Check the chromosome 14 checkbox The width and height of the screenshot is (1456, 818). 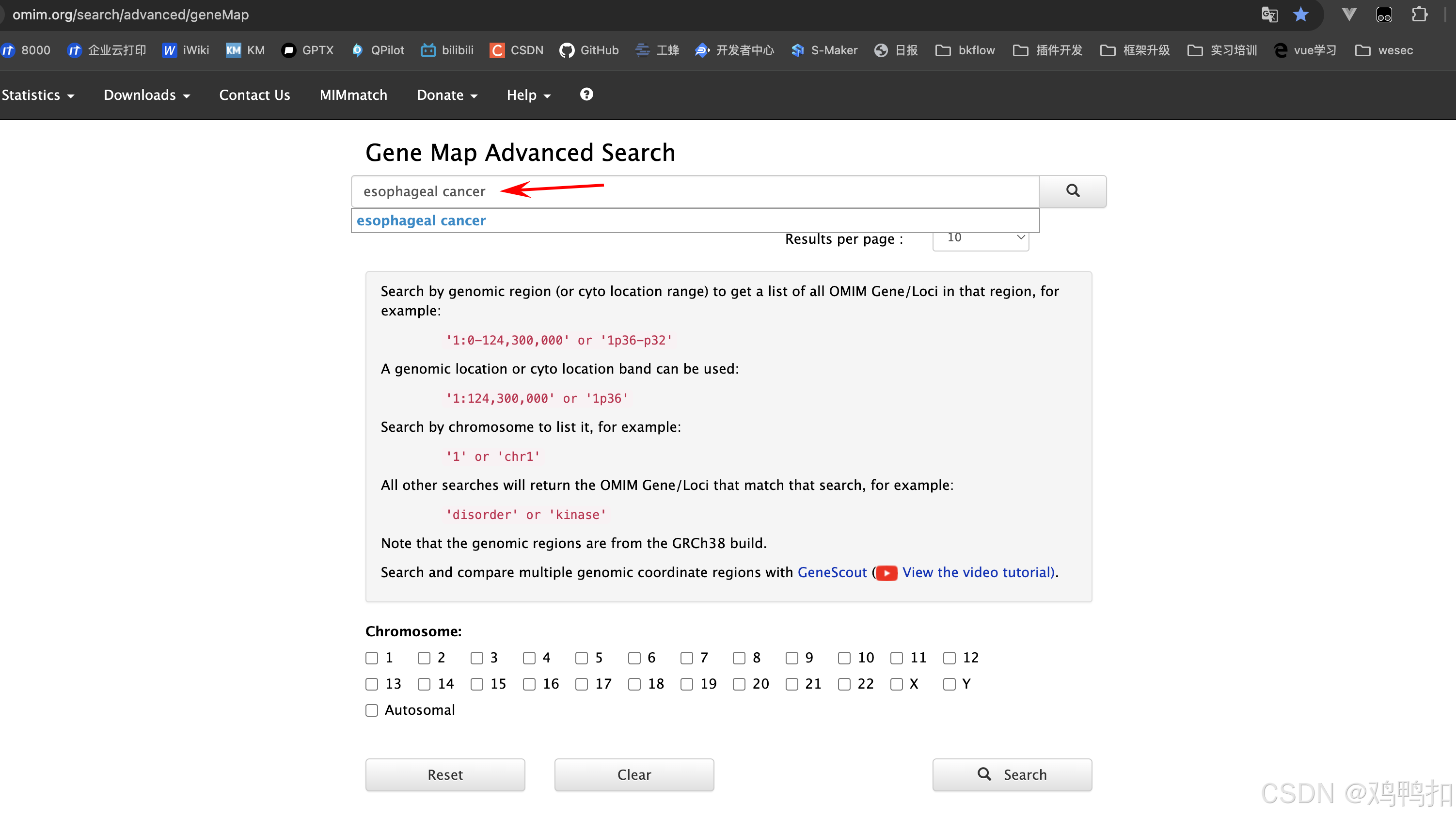click(424, 684)
